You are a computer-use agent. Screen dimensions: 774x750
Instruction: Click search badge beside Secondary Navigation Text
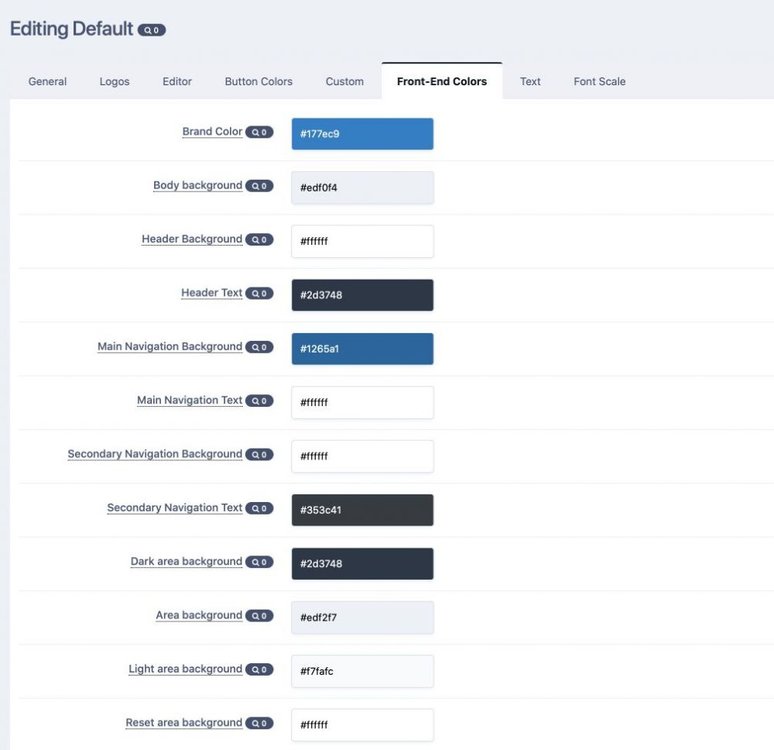(x=259, y=509)
